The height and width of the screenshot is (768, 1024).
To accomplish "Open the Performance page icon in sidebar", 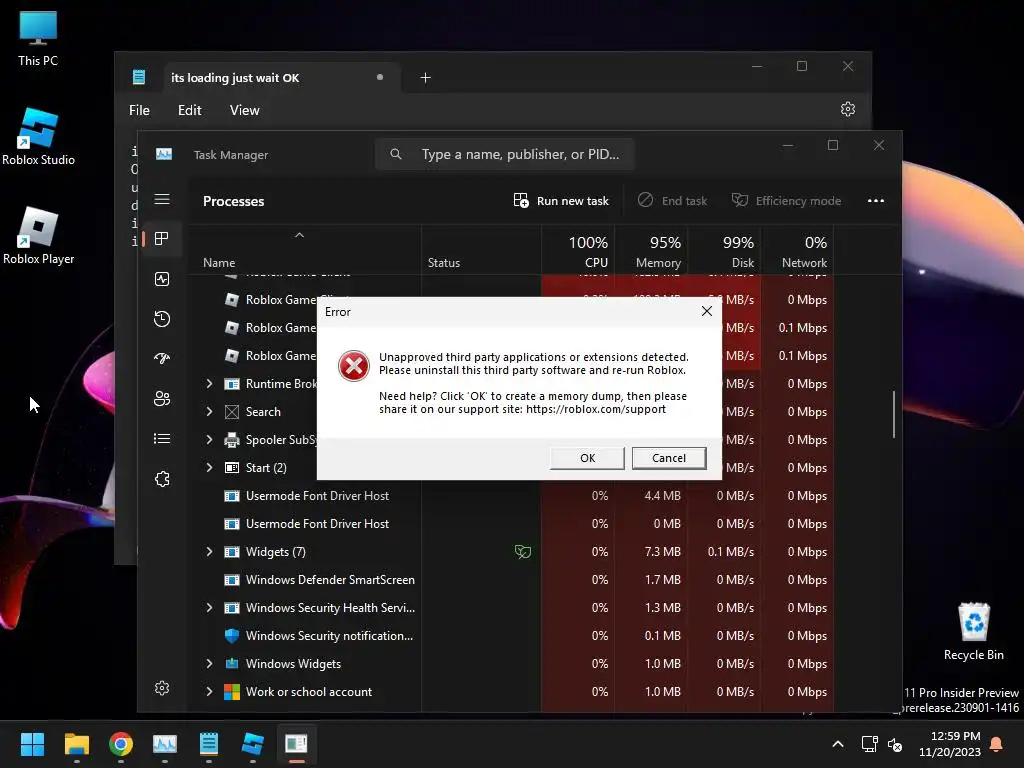I will point(162,279).
